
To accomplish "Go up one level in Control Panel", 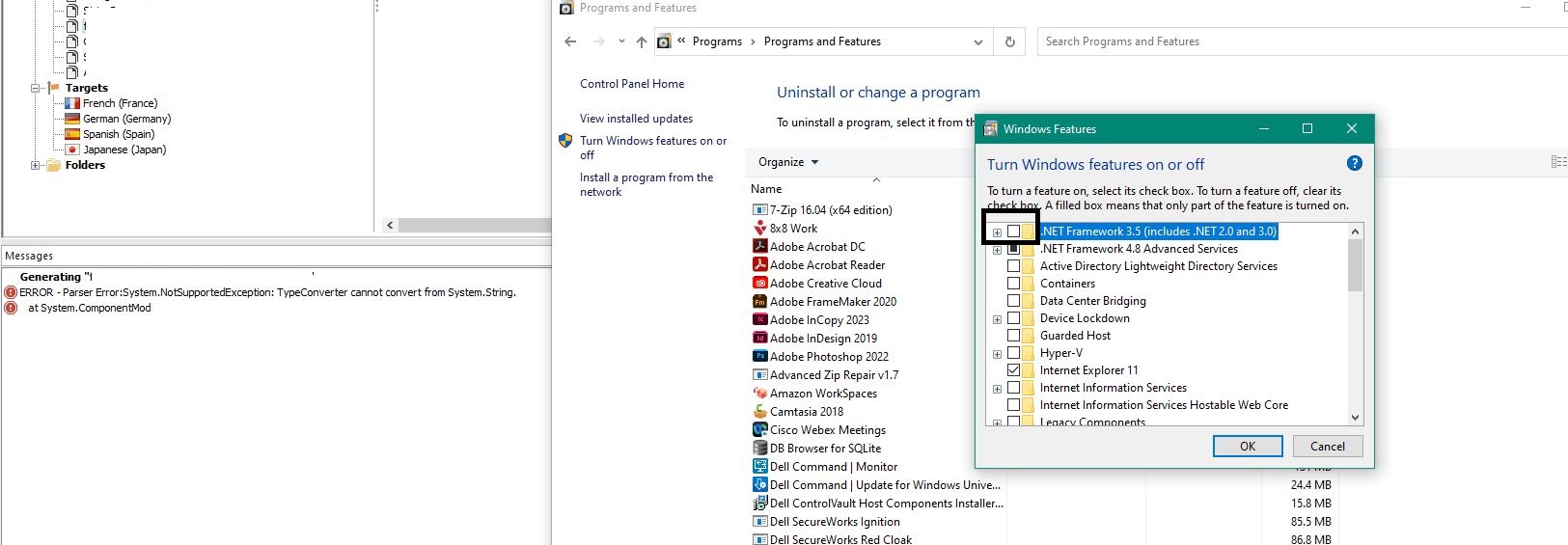I will click(642, 41).
